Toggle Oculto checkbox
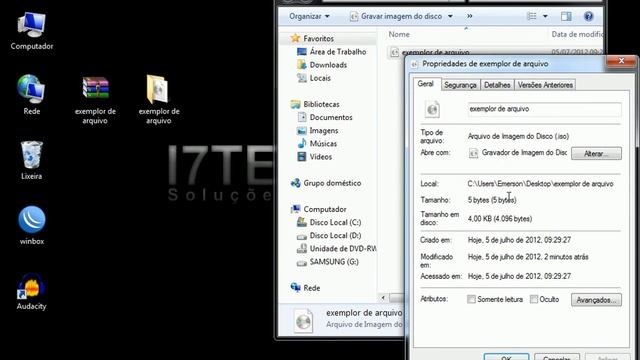Viewport: 640px width, 360px height. [x=534, y=299]
